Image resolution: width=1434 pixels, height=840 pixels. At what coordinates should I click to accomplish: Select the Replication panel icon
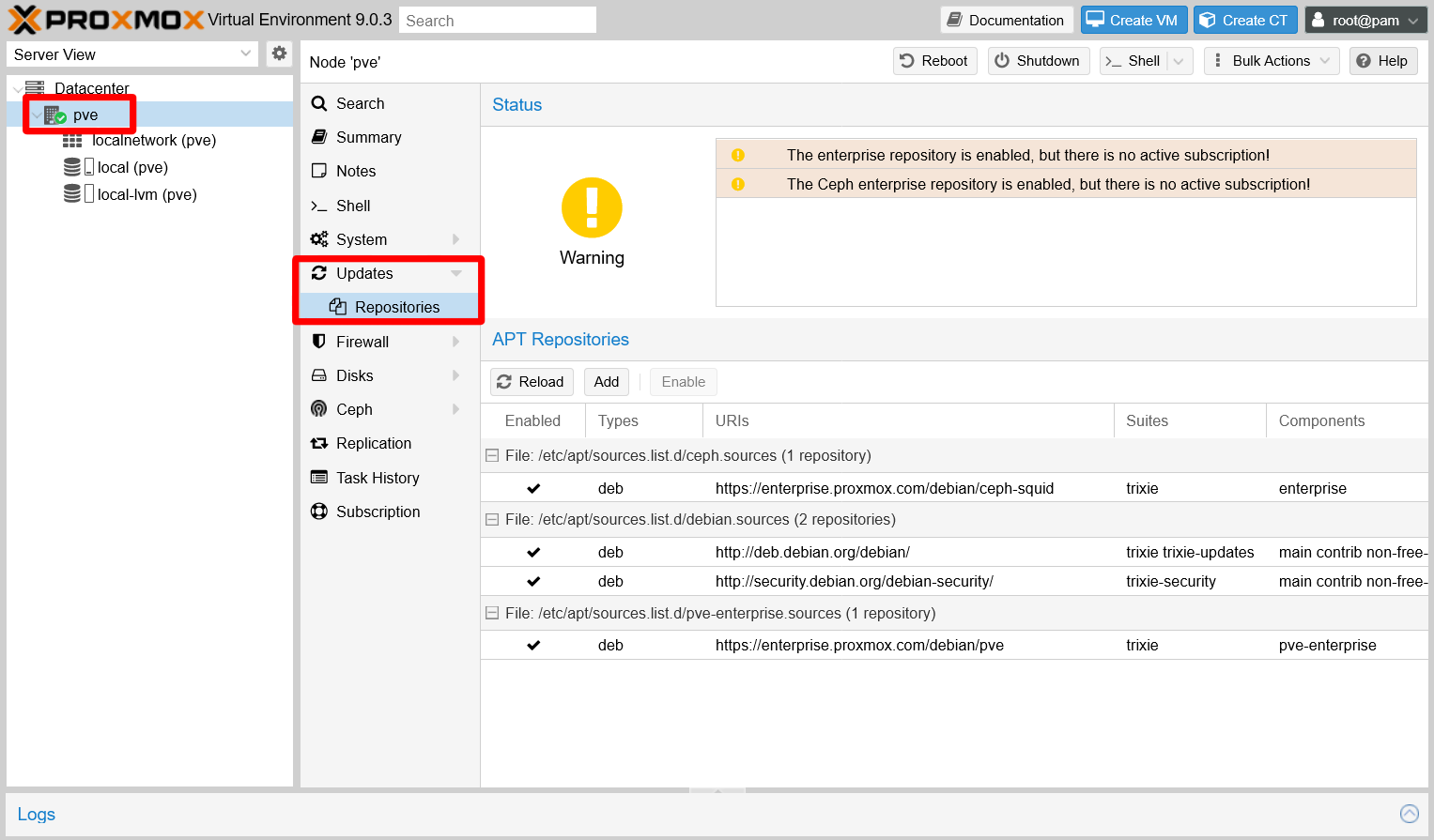coord(374,443)
